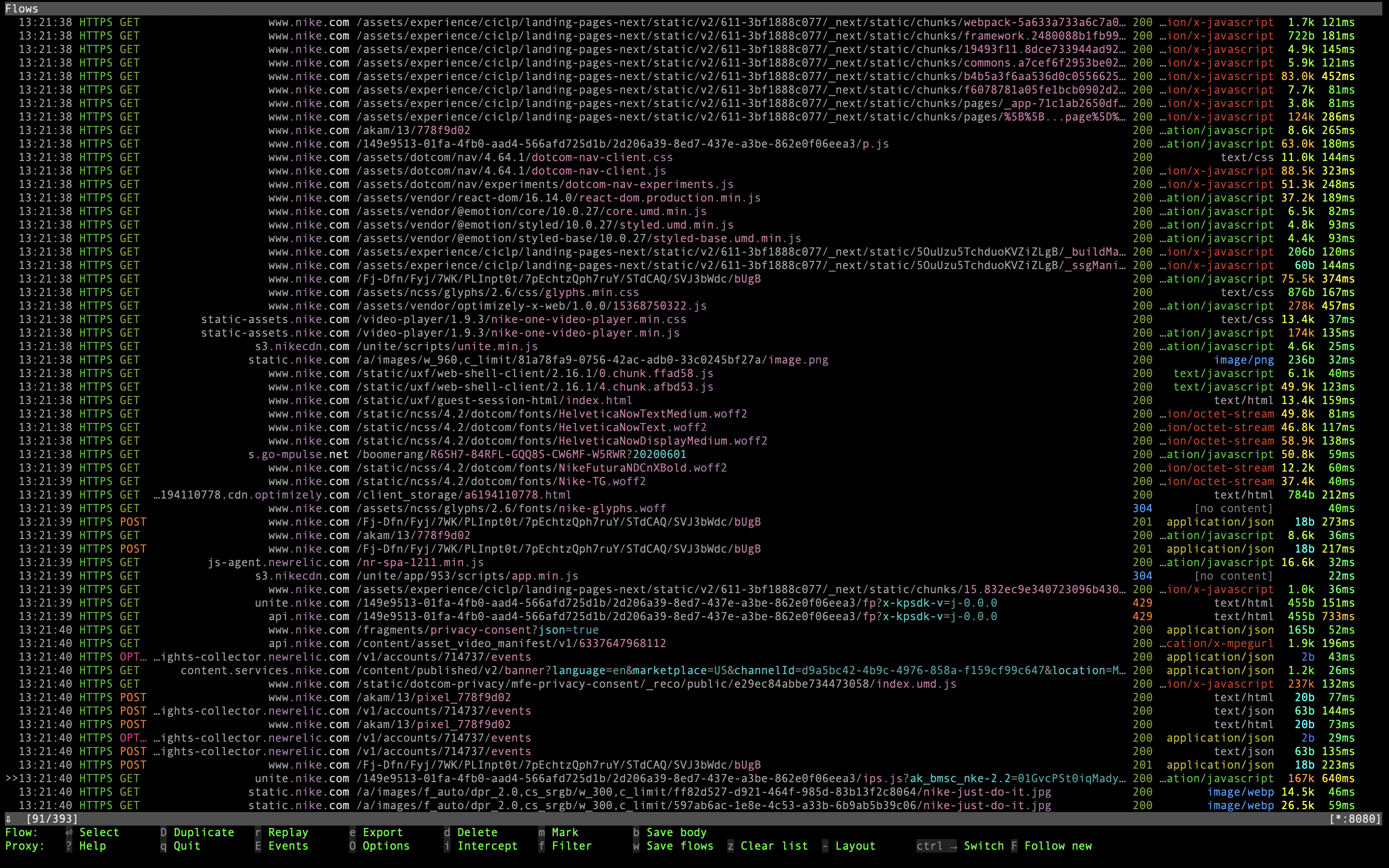Select the commons.a7cef6f2953be02 chunk flow

(x=694, y=63)
